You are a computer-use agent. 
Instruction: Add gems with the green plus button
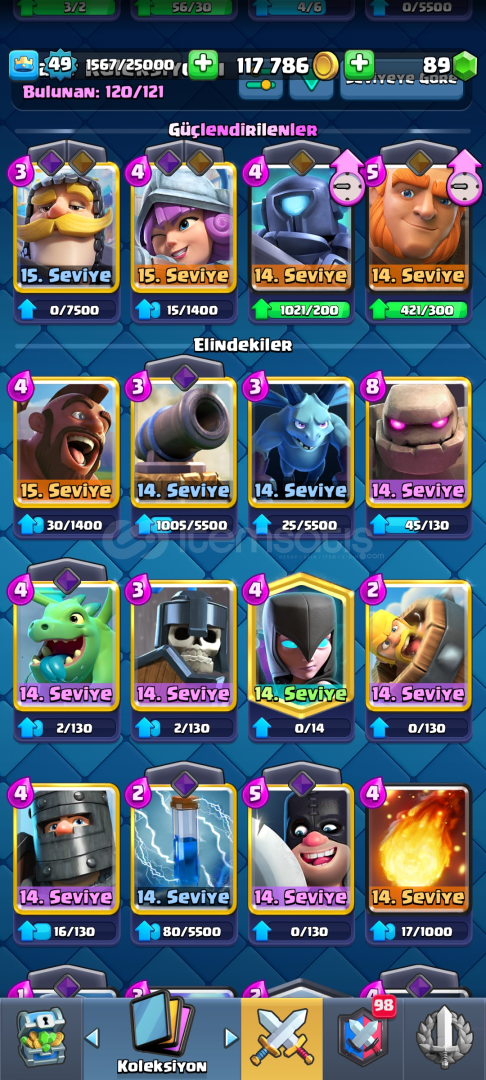[359, 65]
